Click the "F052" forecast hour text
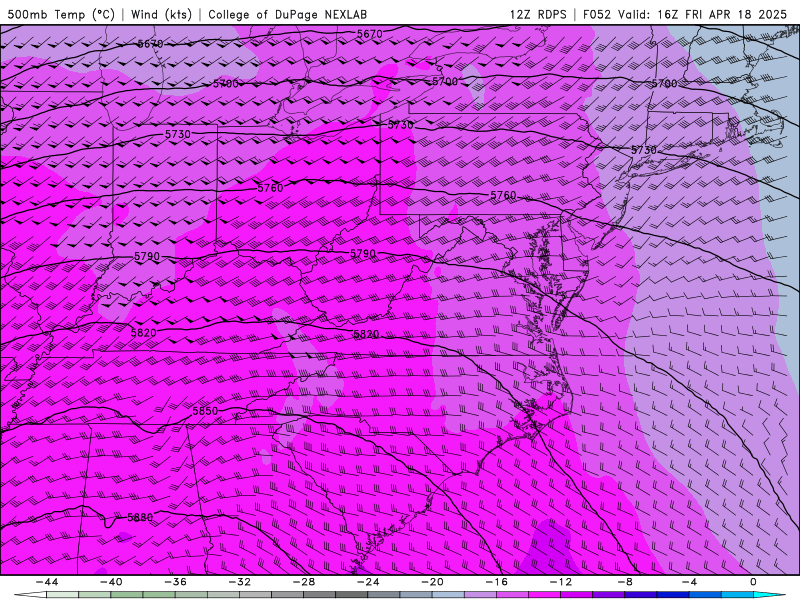This screenshot has width=800, height=600. coord(596,14)
